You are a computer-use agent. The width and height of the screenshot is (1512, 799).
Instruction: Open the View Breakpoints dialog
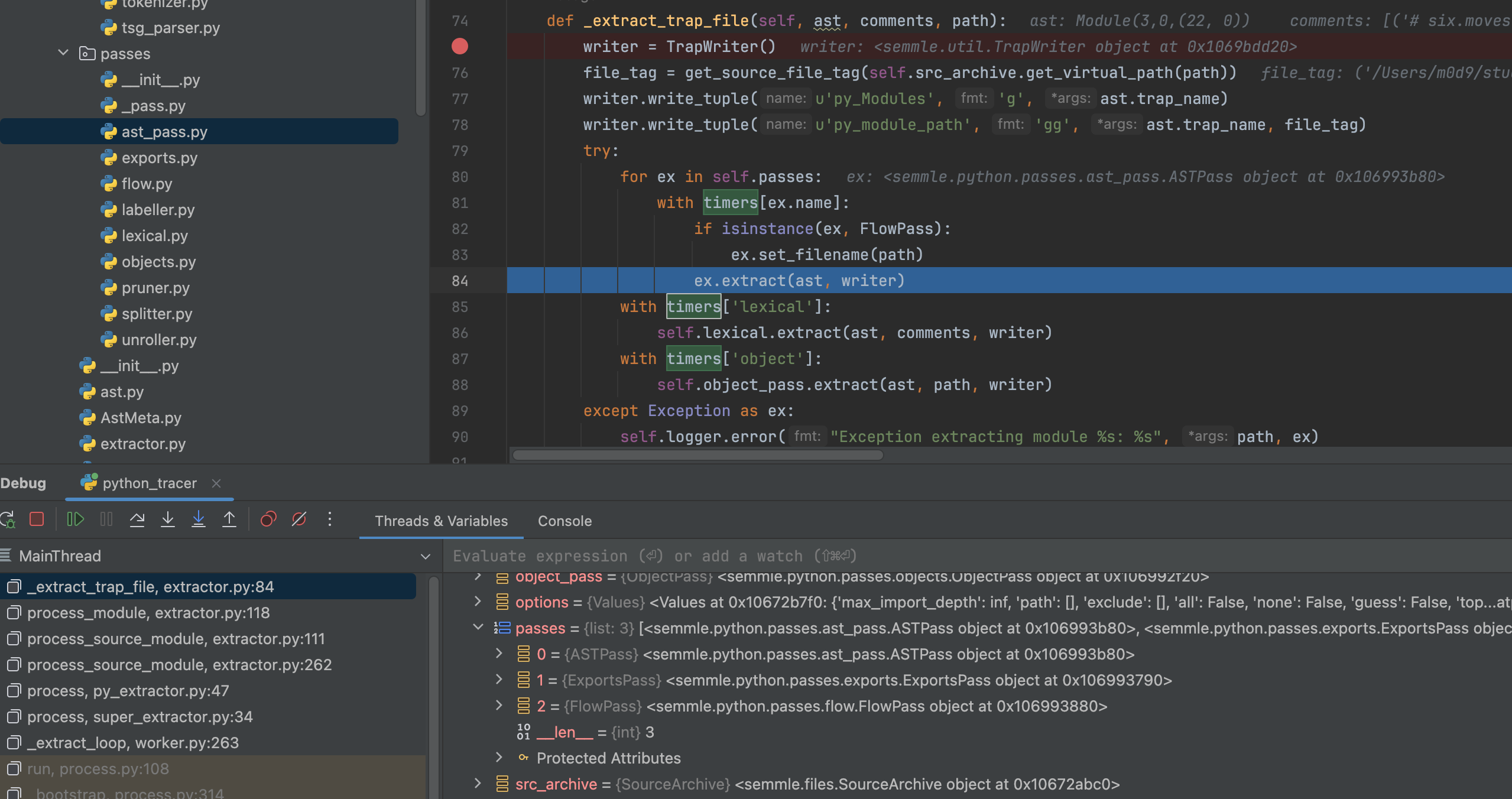(268, 519)
